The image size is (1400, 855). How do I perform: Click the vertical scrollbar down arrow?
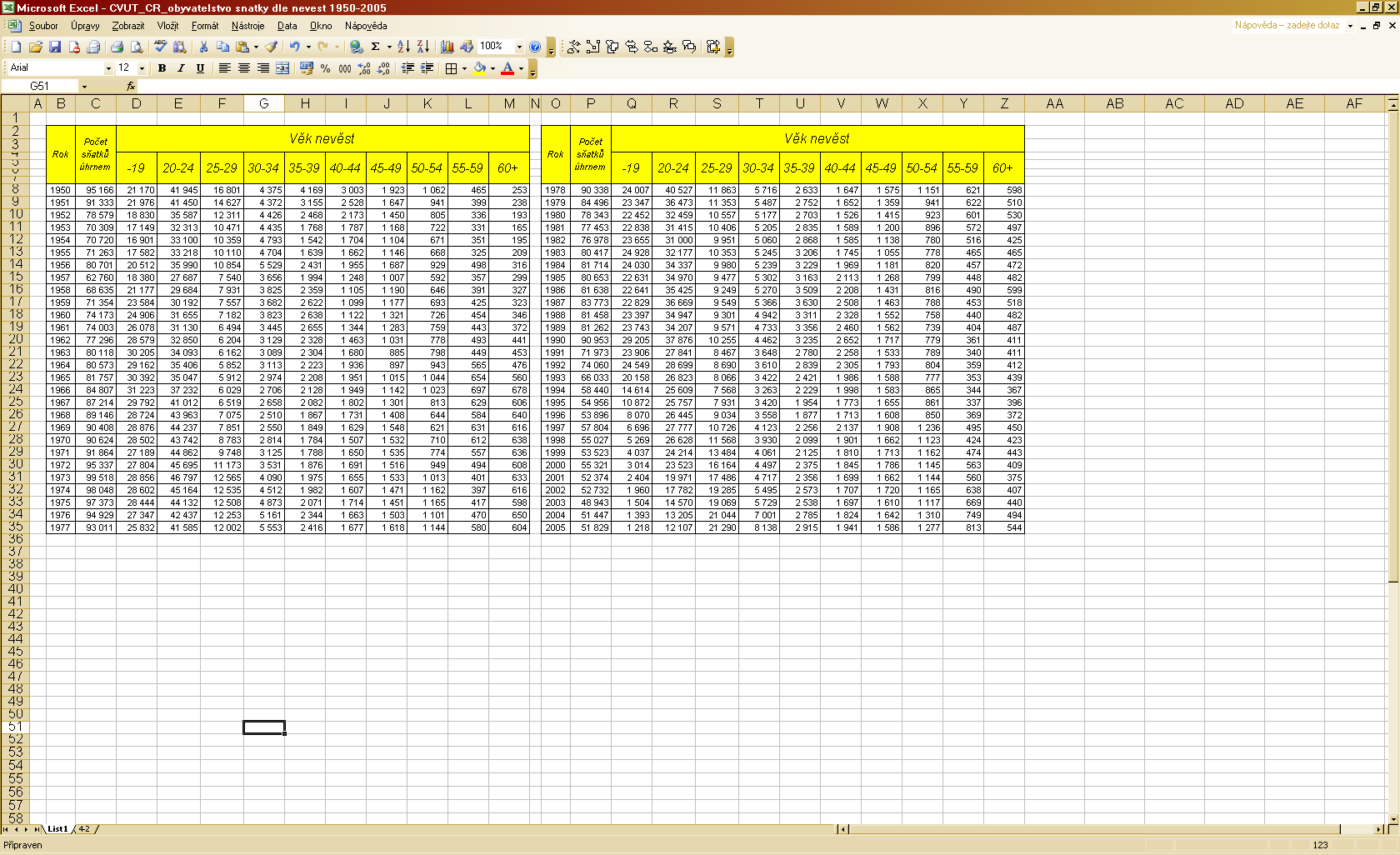click(x=1392, y=818)
